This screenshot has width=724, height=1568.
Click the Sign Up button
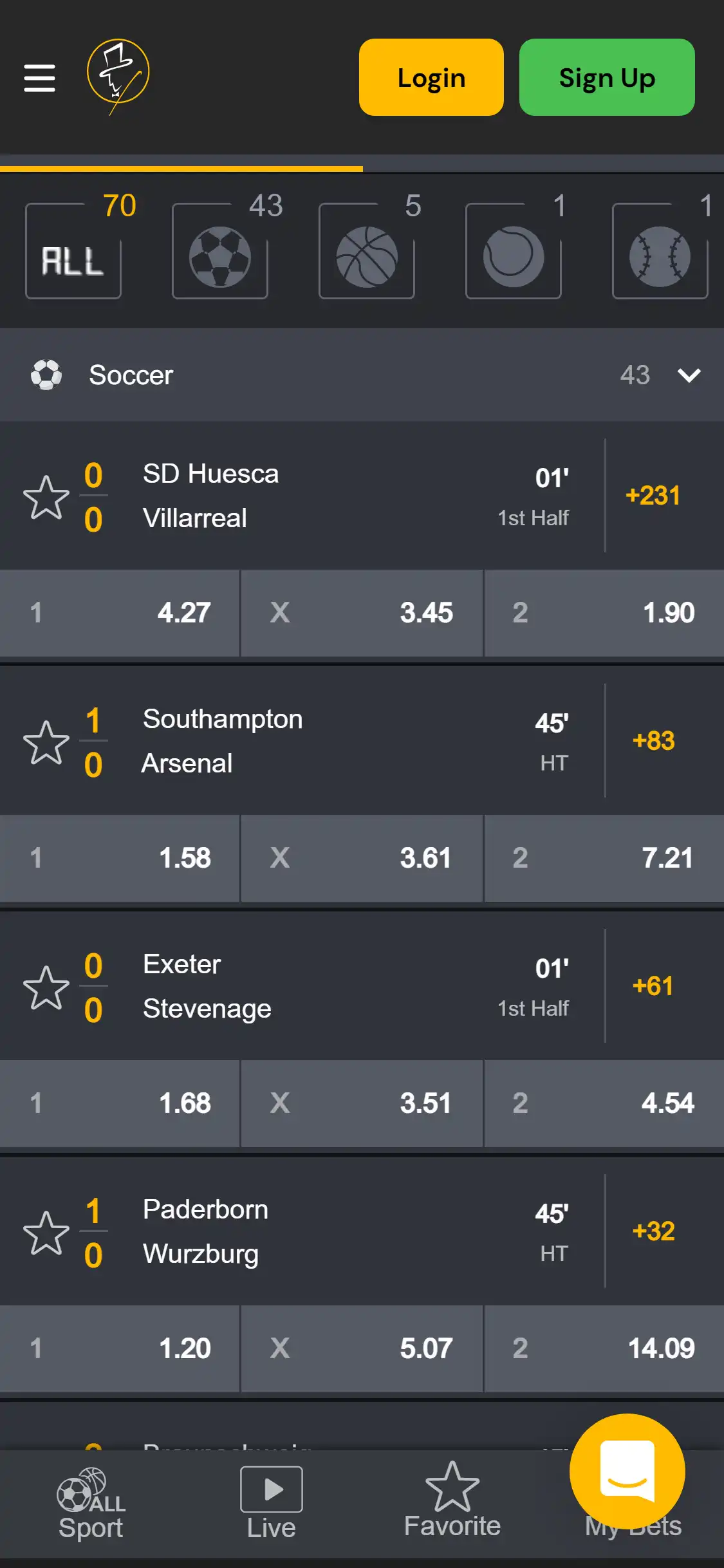[x=607, y=77]
